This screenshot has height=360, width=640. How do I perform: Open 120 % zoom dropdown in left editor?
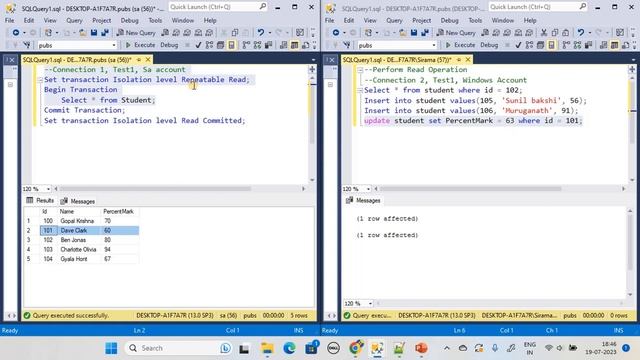(48, 189)
